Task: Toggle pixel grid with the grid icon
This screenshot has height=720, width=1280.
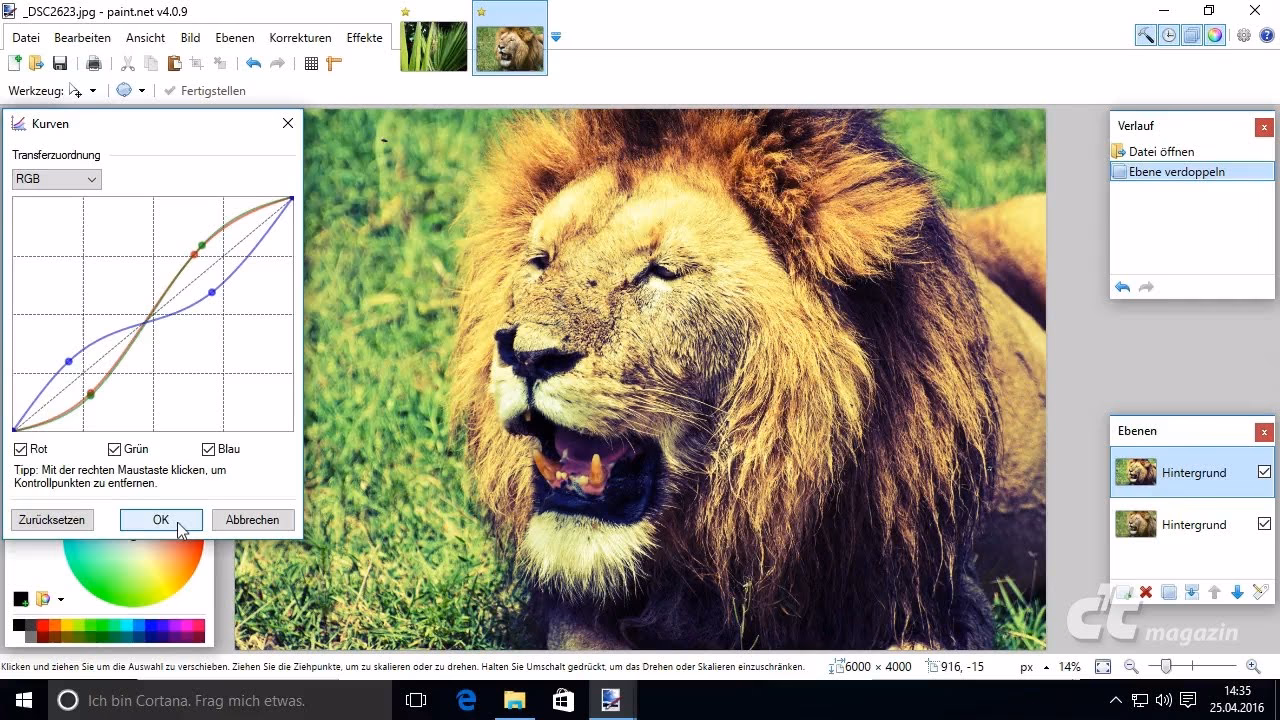Action: click(x=313, y=62)
